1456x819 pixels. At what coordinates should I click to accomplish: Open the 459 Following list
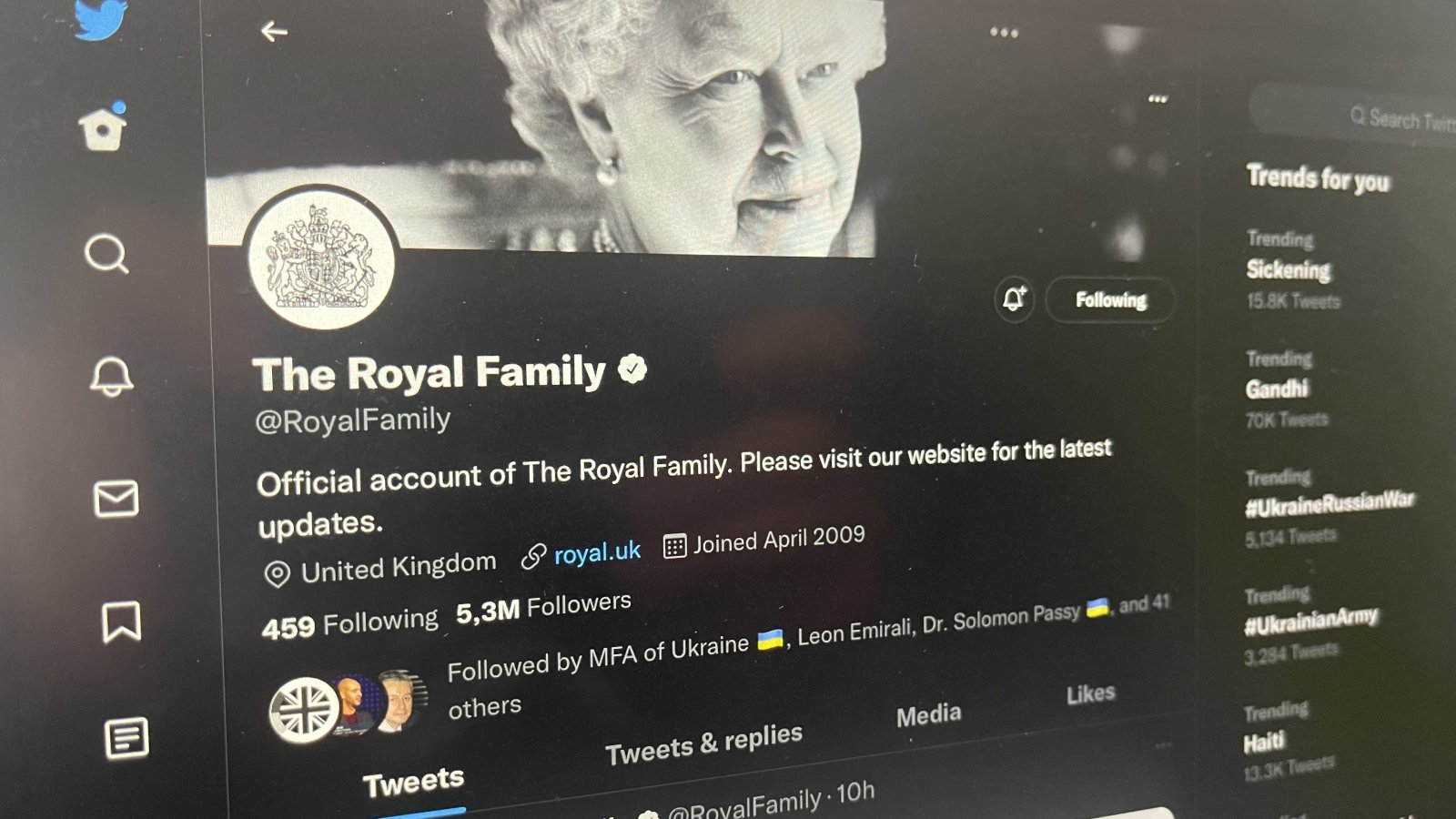pos(349,624)
